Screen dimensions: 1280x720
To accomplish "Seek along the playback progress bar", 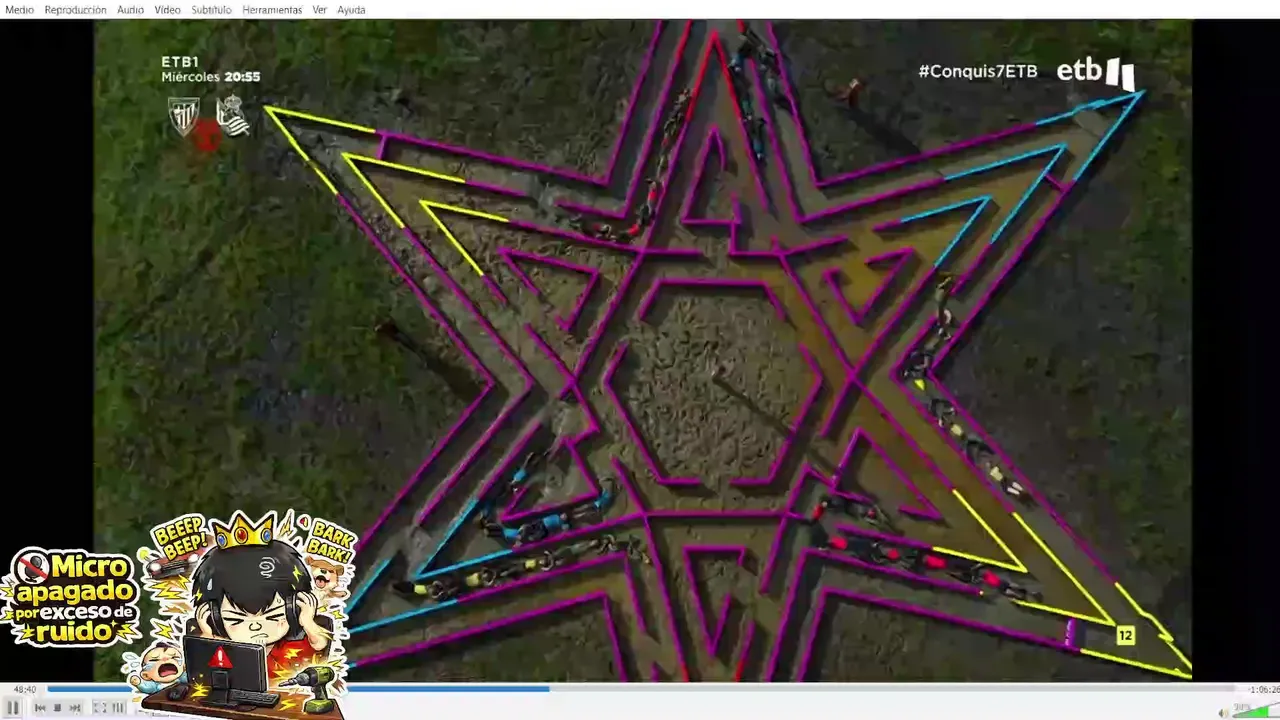I will coord(641,688).
